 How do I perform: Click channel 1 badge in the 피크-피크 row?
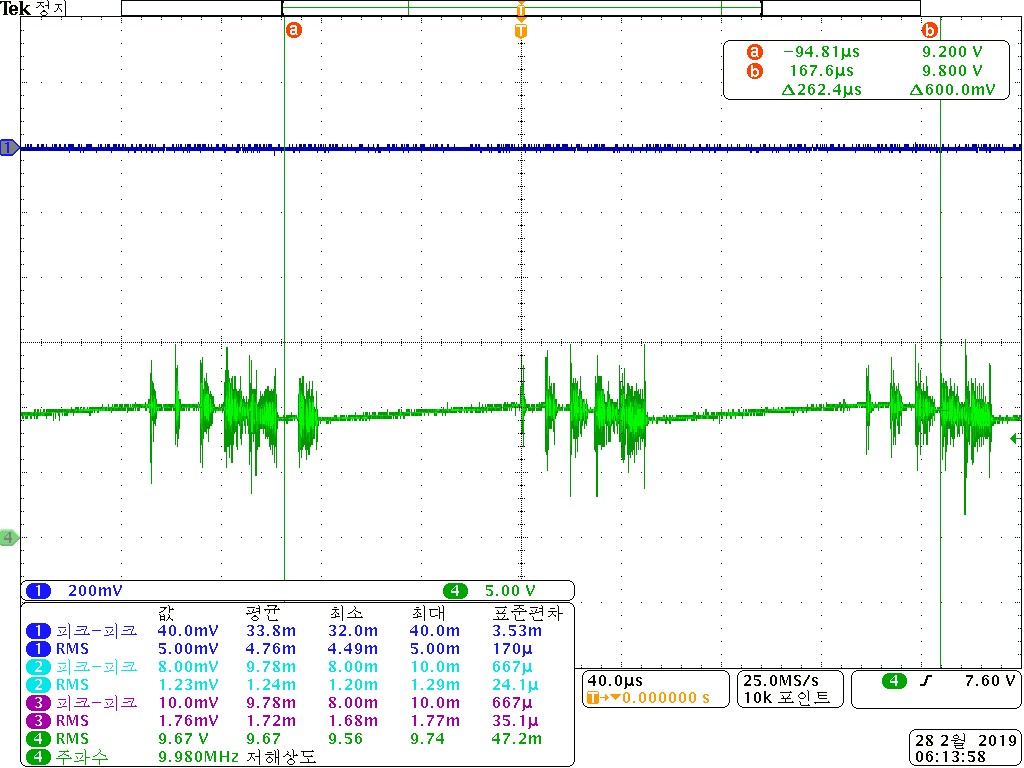[39, 631]
